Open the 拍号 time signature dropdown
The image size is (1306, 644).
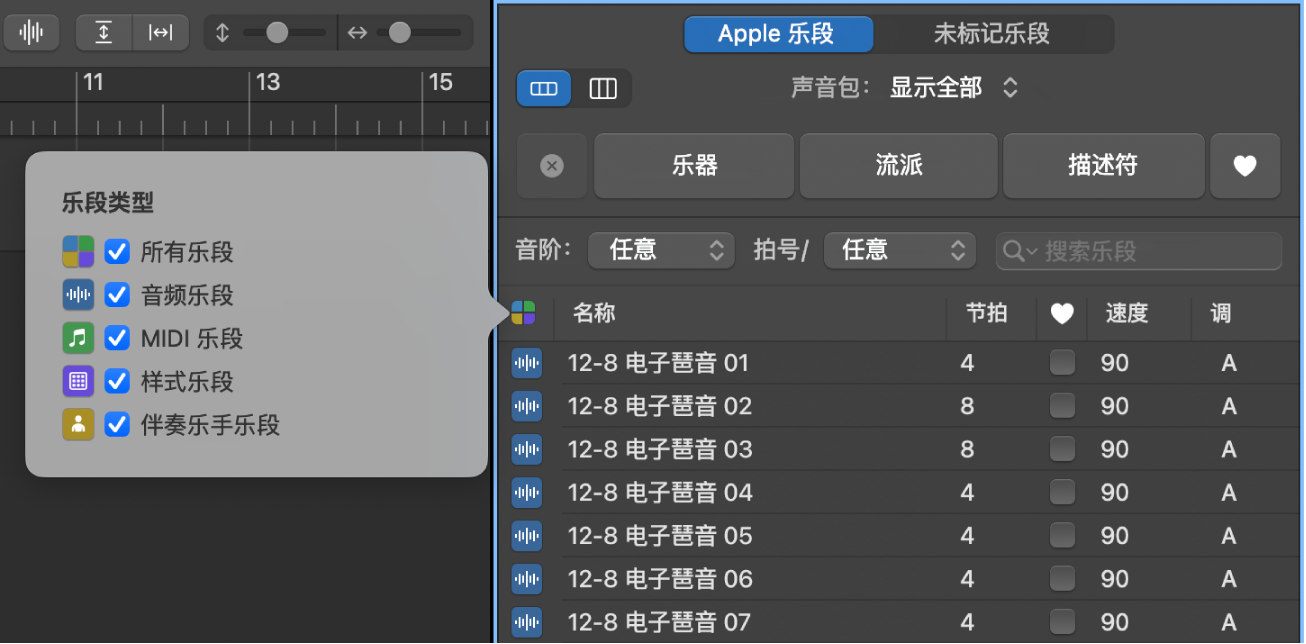pyautogui.click(x=898, y=250)
